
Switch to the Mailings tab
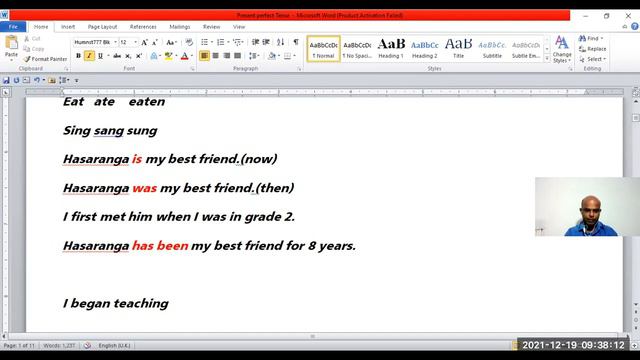coord(180,27)
